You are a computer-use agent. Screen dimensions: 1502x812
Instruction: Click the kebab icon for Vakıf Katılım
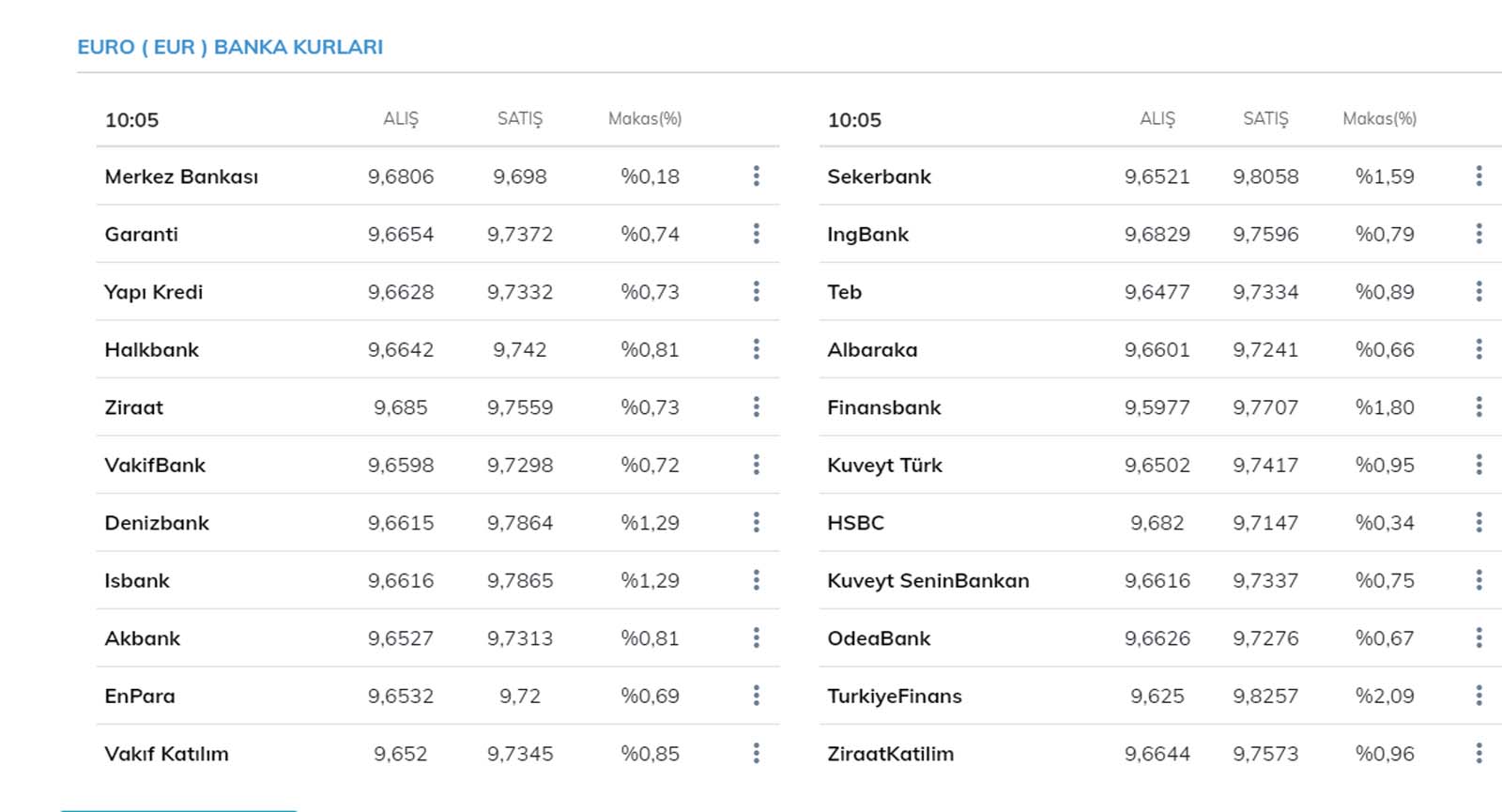(x=756, y=754)
